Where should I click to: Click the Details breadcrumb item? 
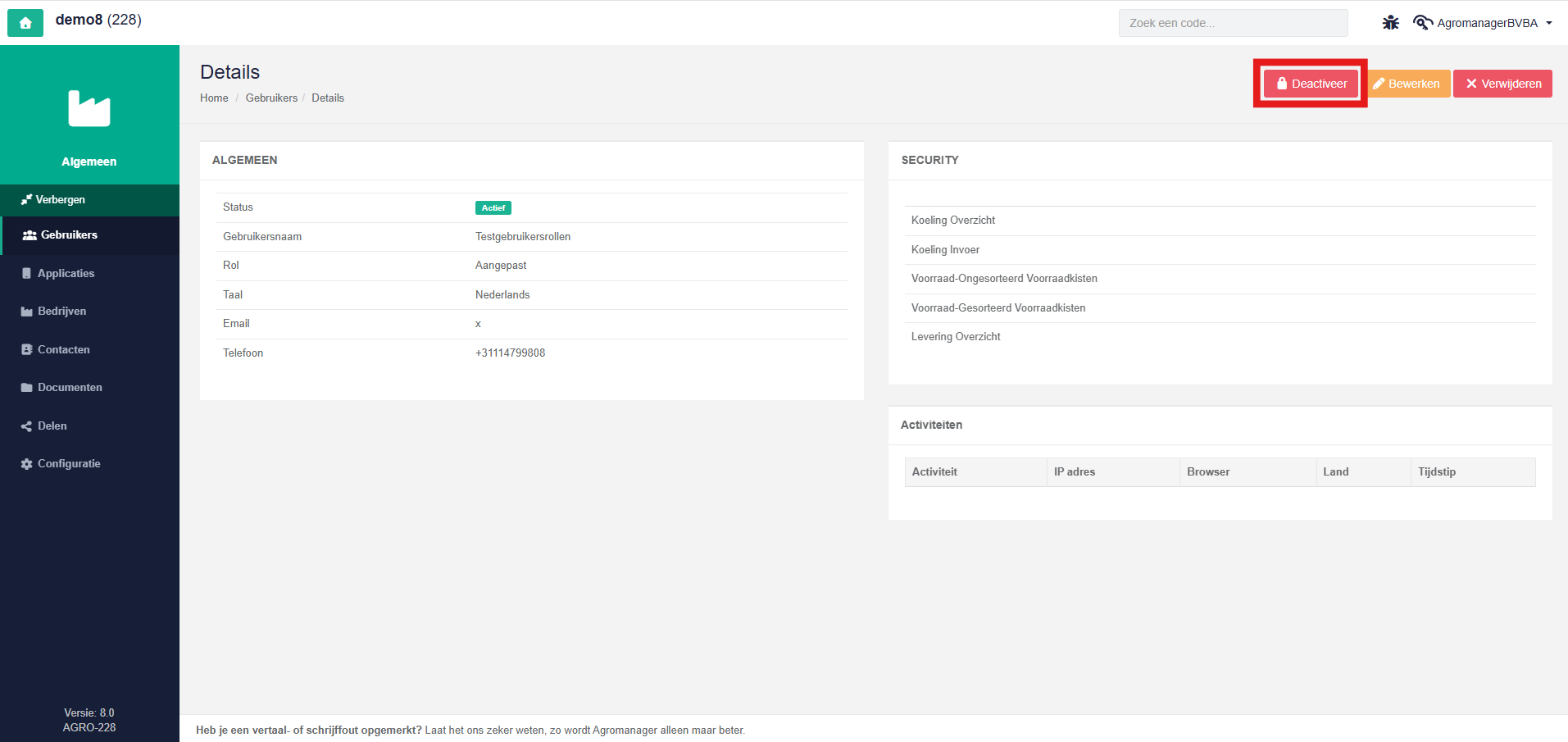[328, 98]
